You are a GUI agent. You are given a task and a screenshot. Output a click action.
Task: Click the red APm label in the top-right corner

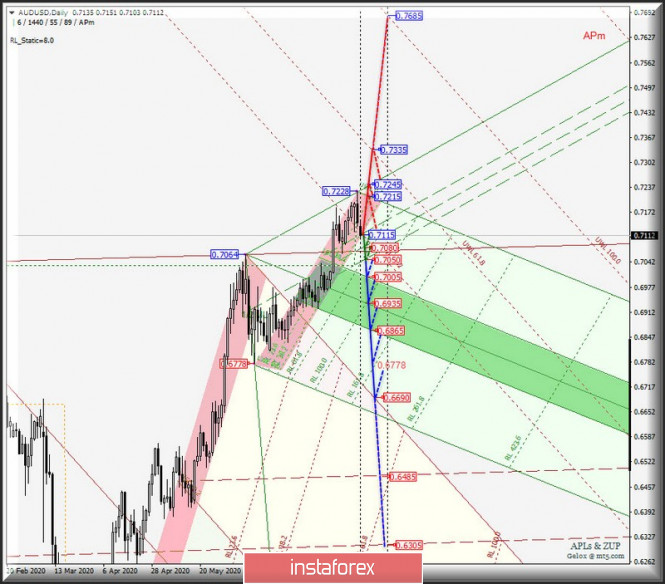pos(594,36)
